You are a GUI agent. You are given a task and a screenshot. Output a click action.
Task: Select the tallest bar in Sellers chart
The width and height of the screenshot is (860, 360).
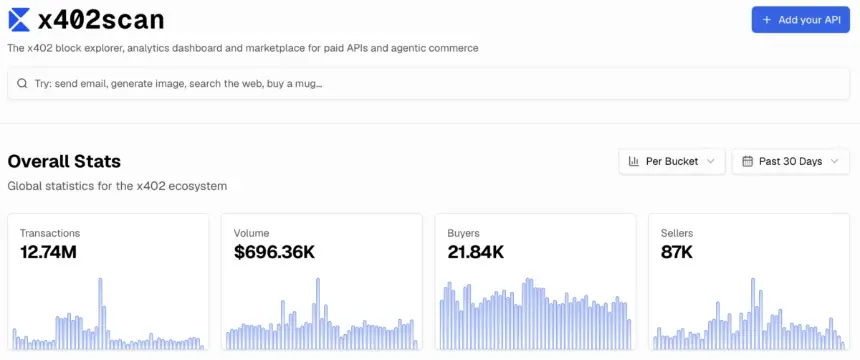point(752,313)
